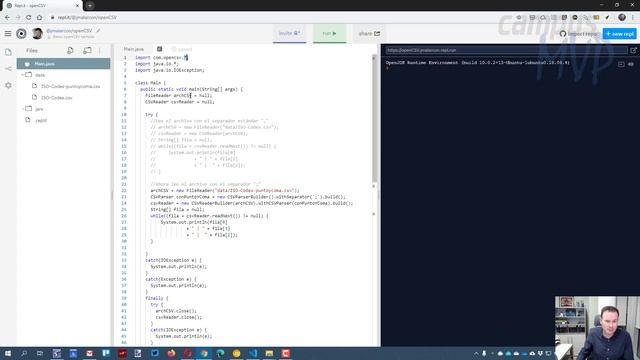Switch to Chrome in the taskbar
The image size is (640, 360).
point(204,353)
